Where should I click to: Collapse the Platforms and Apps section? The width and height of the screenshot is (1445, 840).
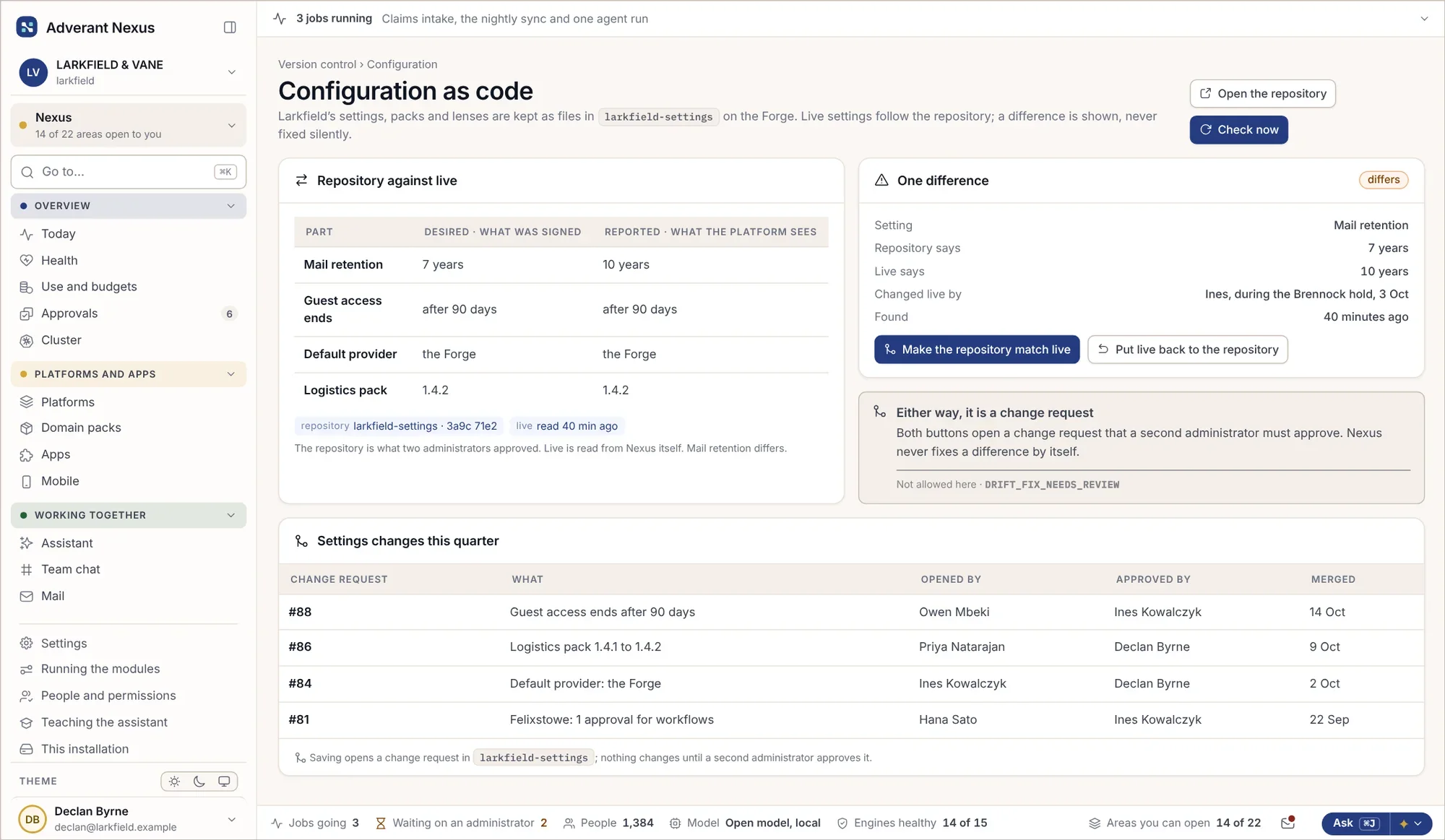[x=129, y=374]
